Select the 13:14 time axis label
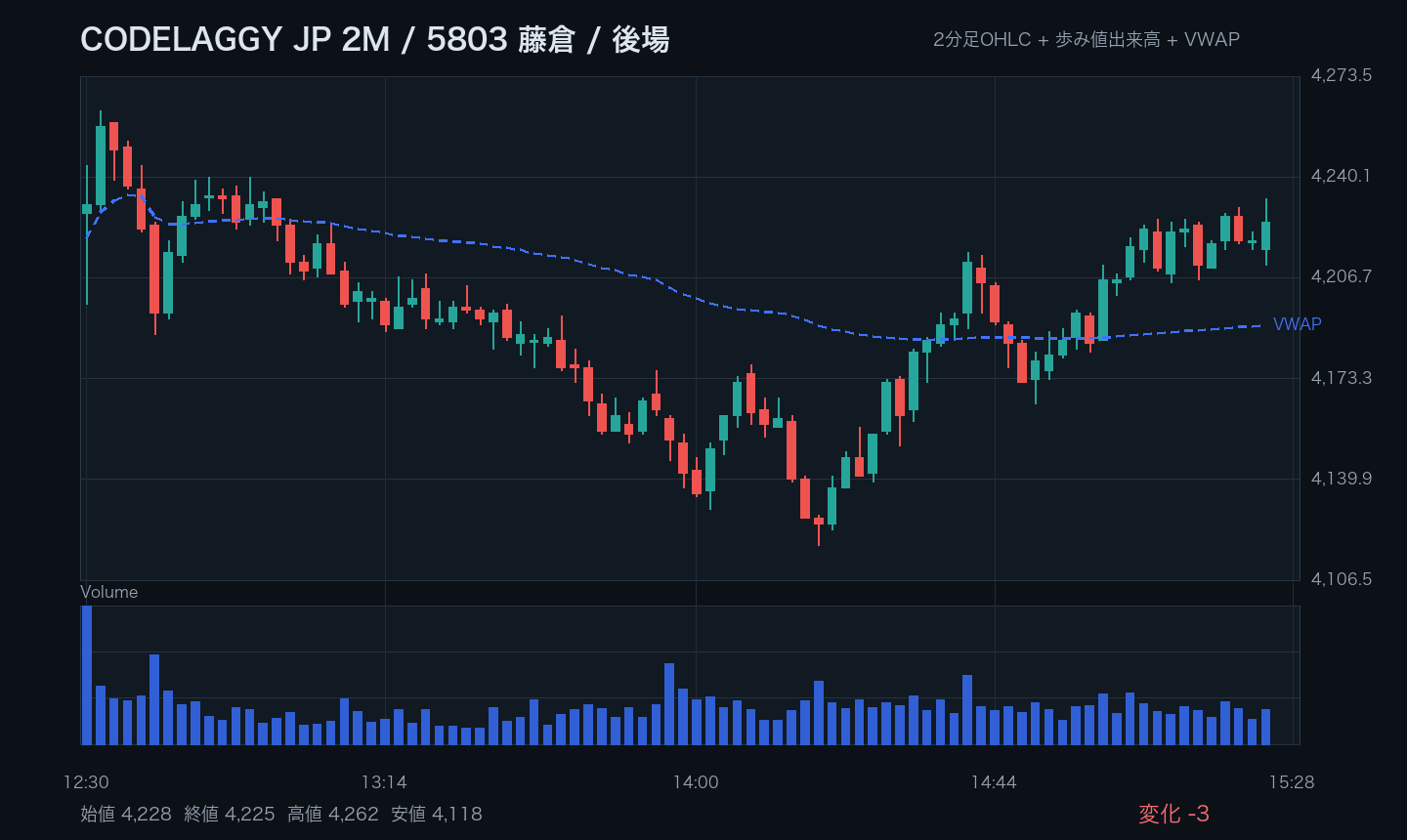Screen dimensions: 1407x840 384,782
